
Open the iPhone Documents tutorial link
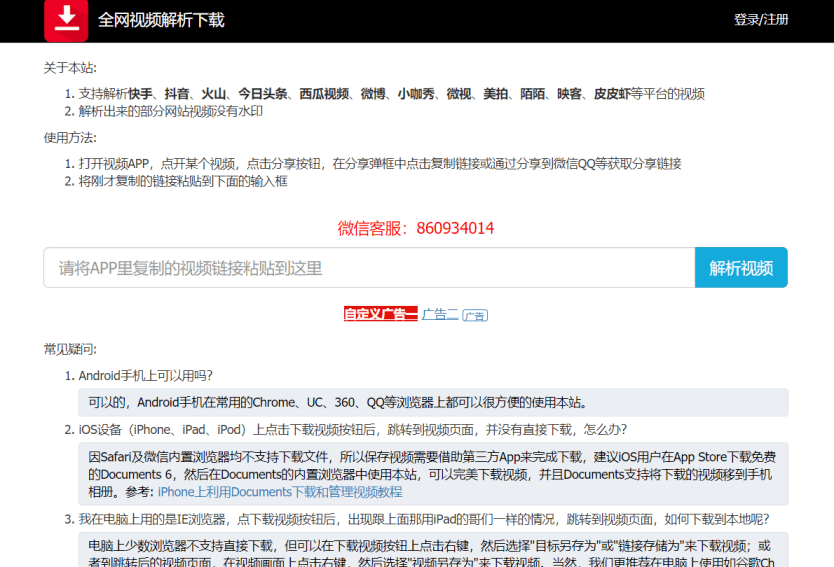pos(280,492)
